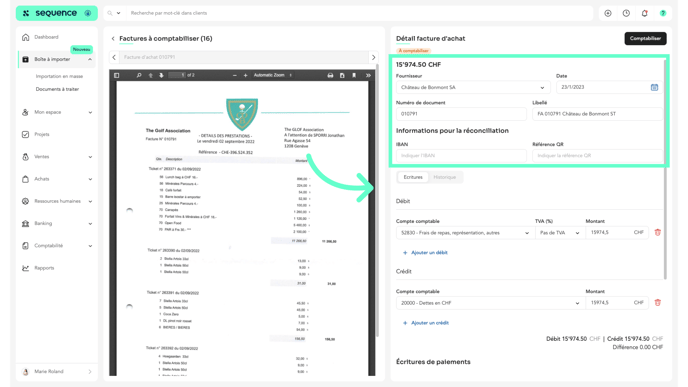
Task: Show next invoice with right chevron
Action: [x=373, y=57]
